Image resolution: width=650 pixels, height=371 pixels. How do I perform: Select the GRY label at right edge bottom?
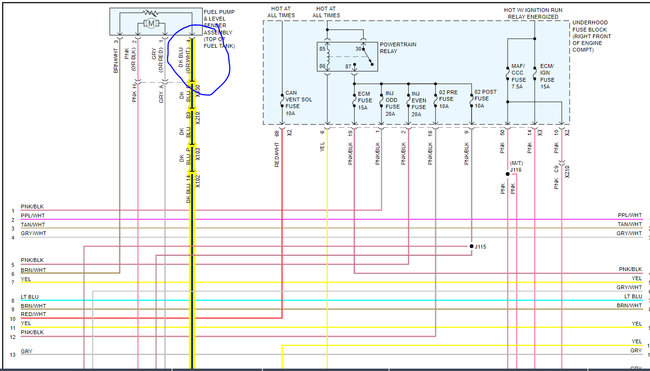coord(636,350)
